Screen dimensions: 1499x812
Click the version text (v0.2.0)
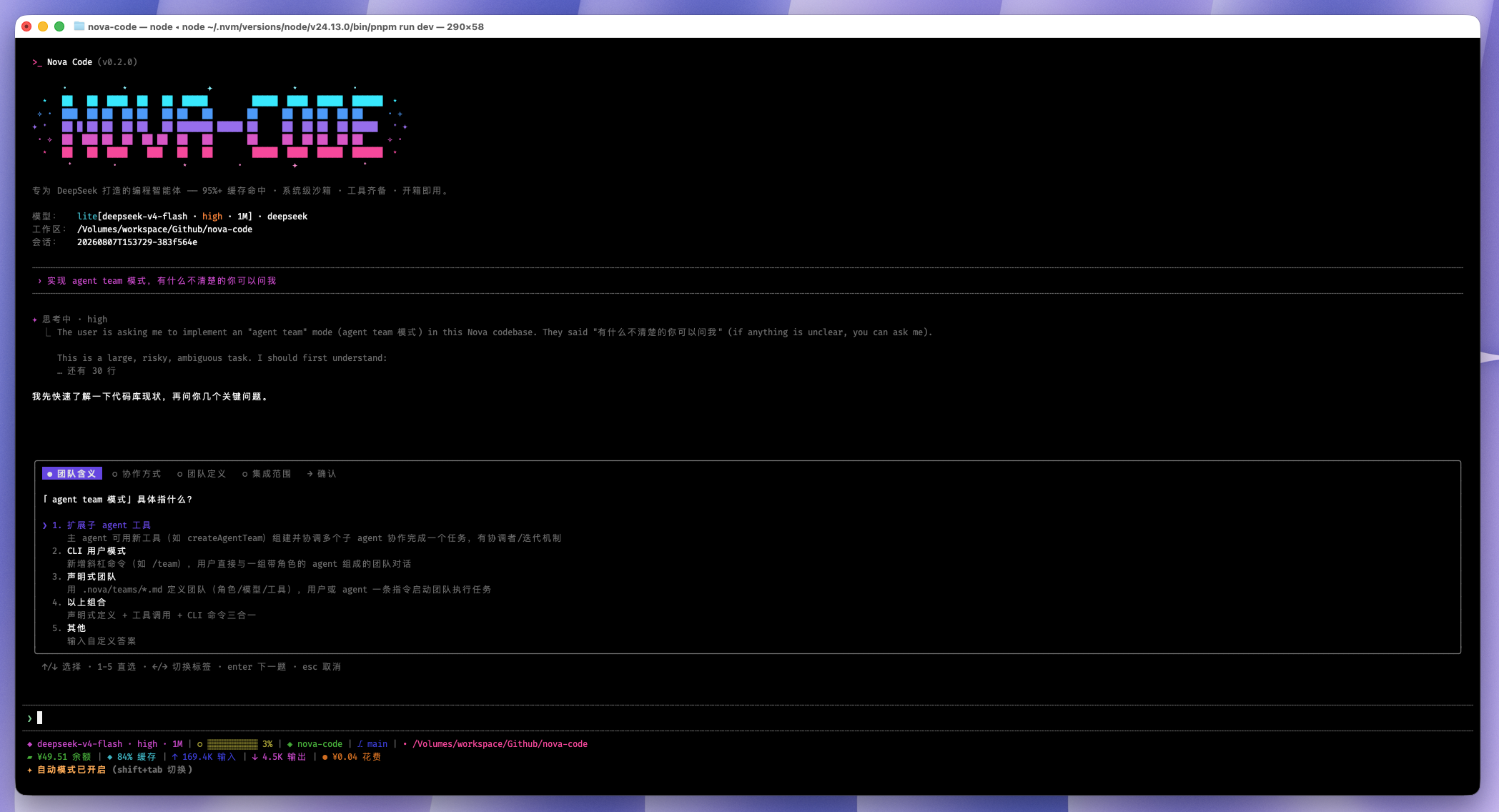pos(117,62)
